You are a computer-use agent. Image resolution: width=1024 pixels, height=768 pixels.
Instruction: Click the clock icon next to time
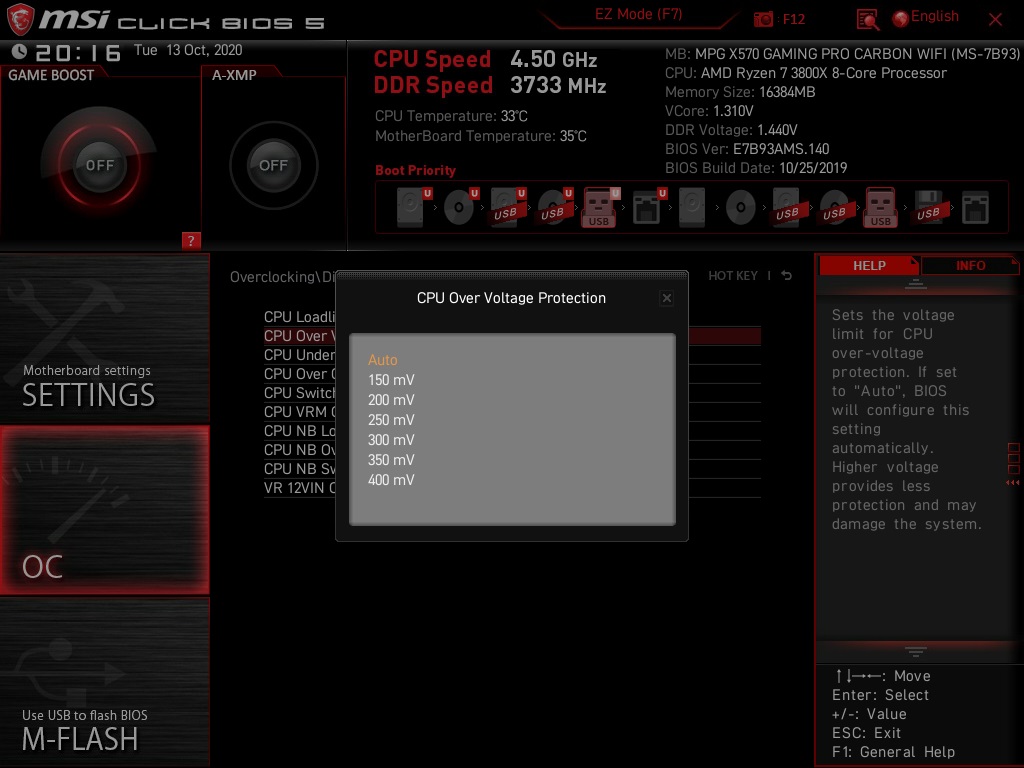click(20, 52)
